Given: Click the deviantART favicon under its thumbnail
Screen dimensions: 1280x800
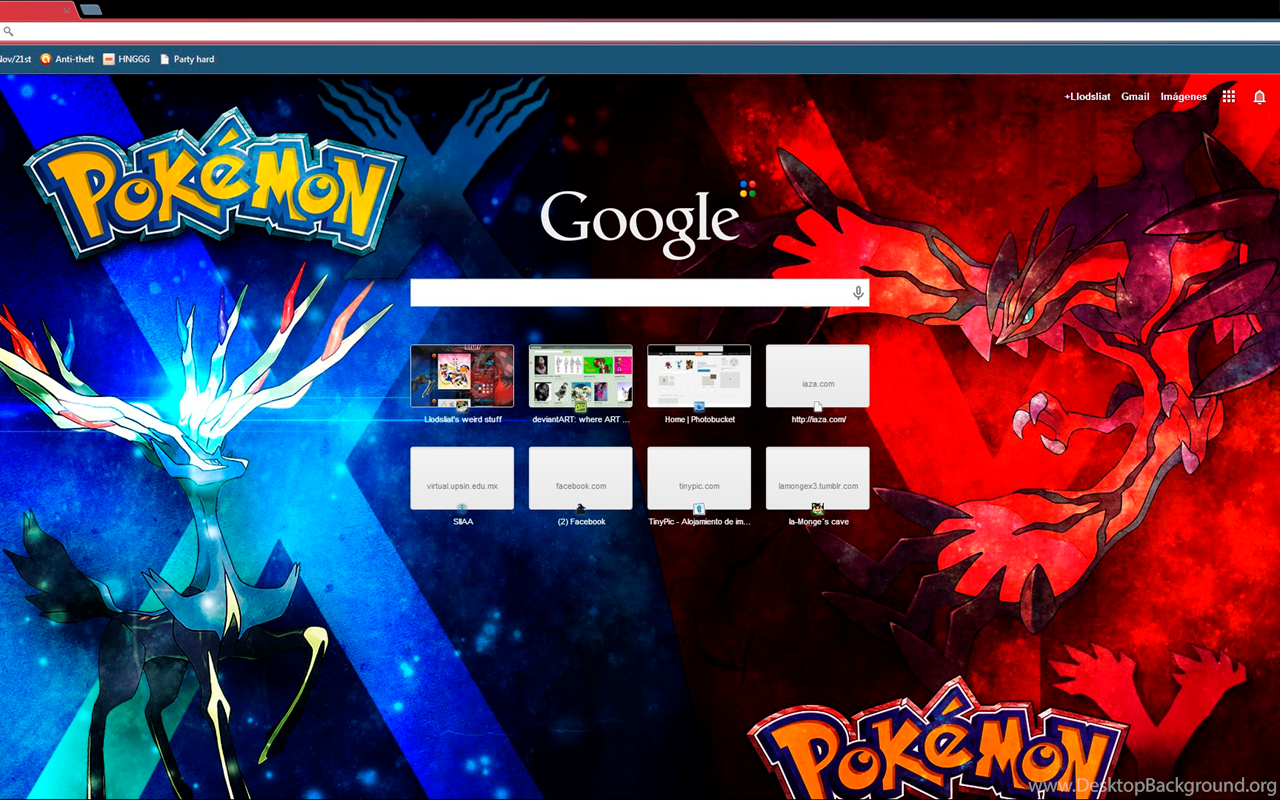Looking at the screenshot, I should point(580,407).
